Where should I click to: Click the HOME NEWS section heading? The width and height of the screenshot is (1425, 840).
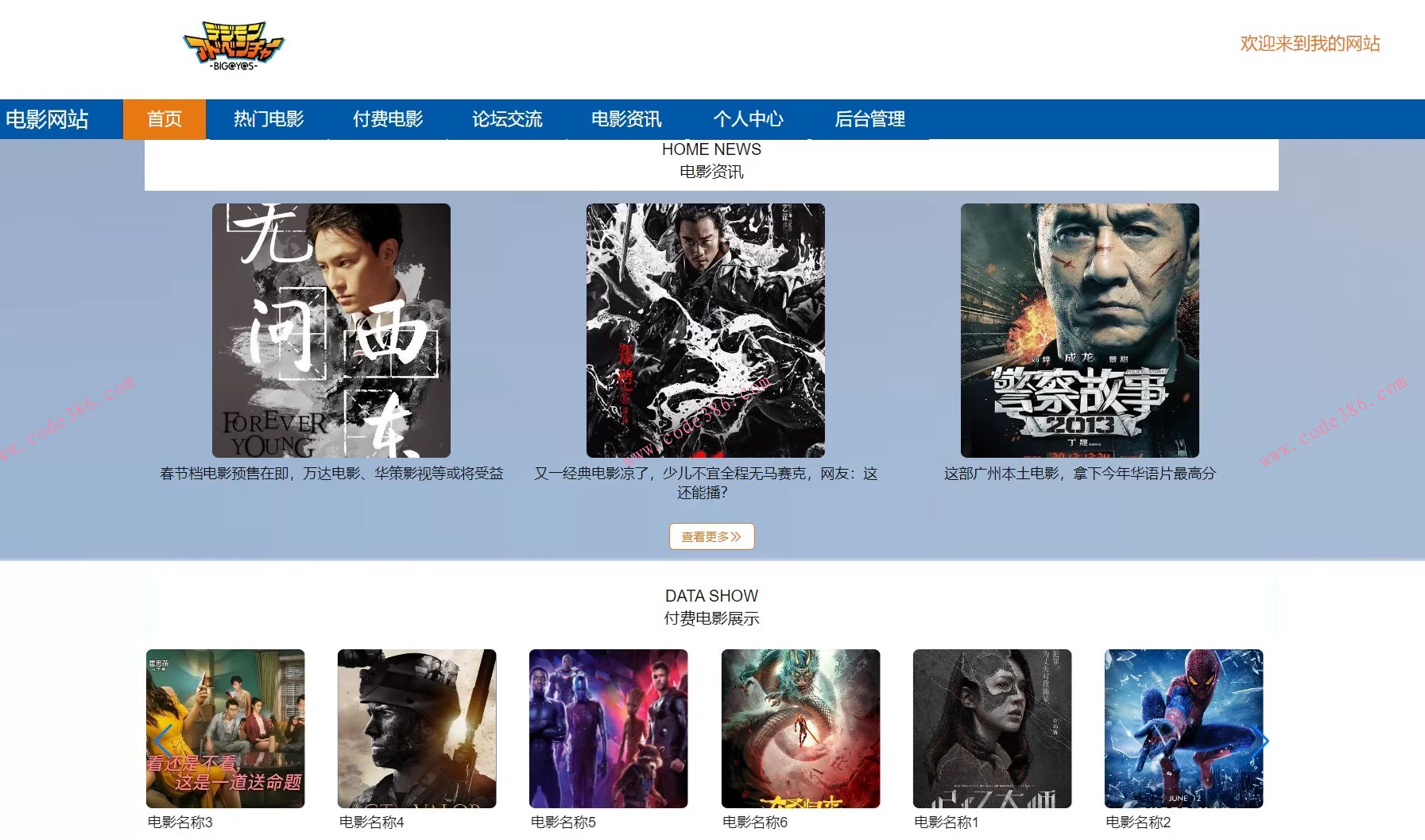(x=711, y=149)
